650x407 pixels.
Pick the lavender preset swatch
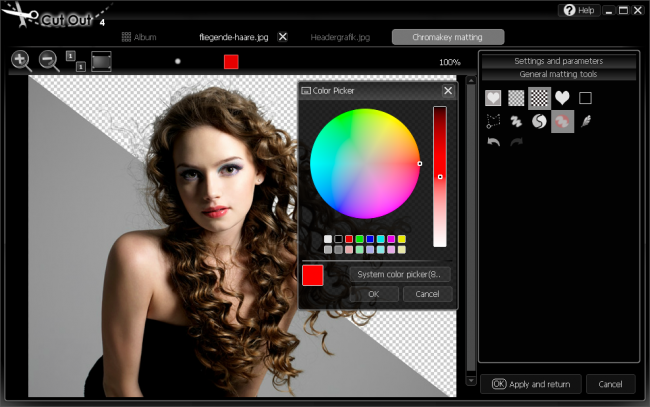coord(370,250)
